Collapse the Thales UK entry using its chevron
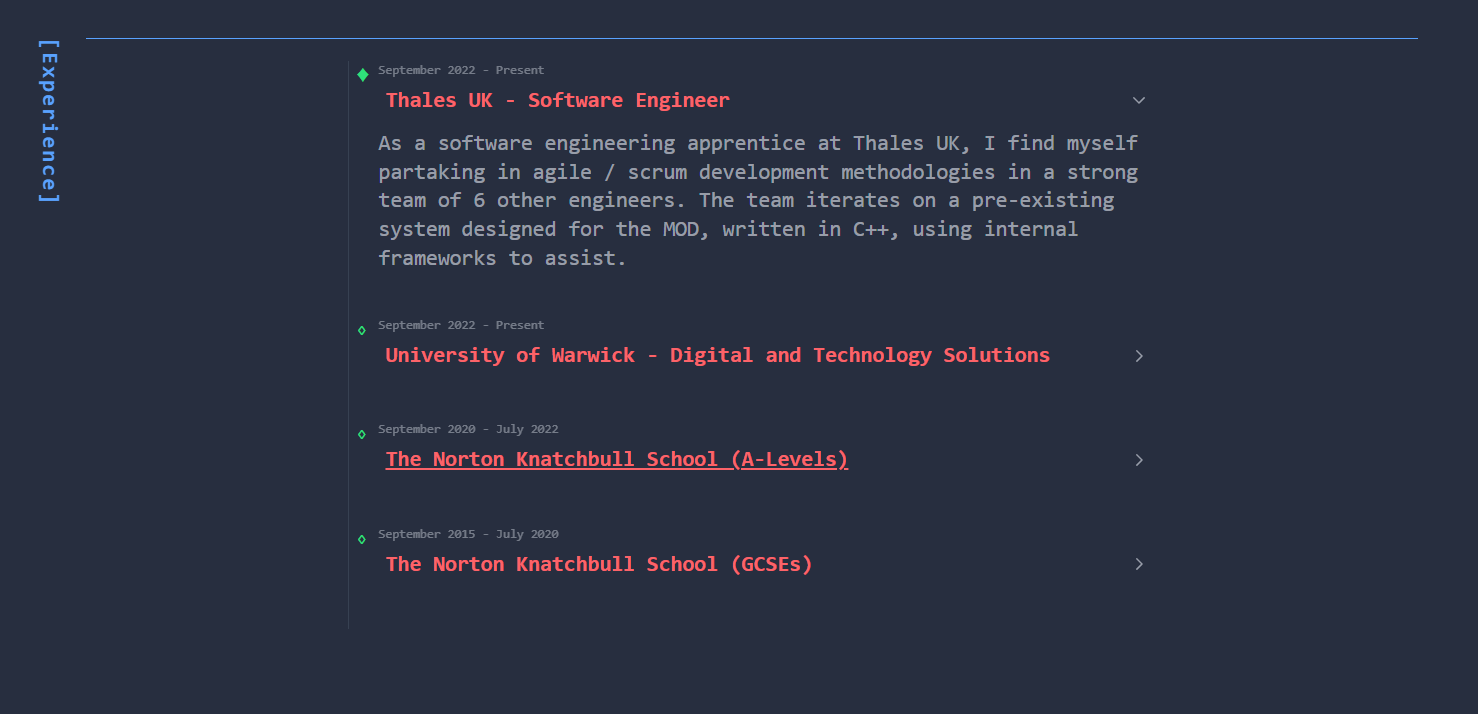 [1138, 100]
